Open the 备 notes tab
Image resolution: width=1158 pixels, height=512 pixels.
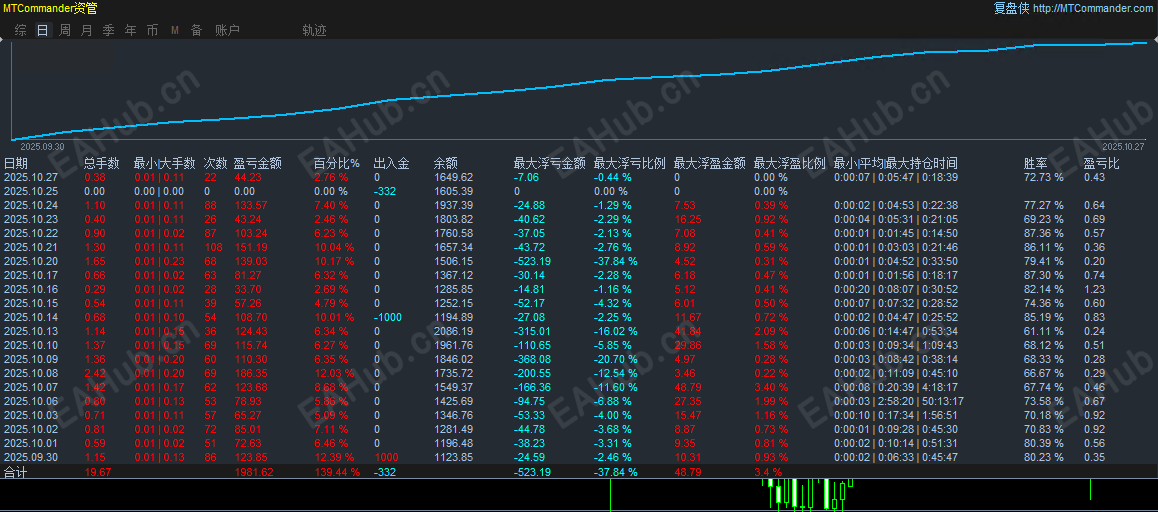pyautogui.click(x=196, y=30)
